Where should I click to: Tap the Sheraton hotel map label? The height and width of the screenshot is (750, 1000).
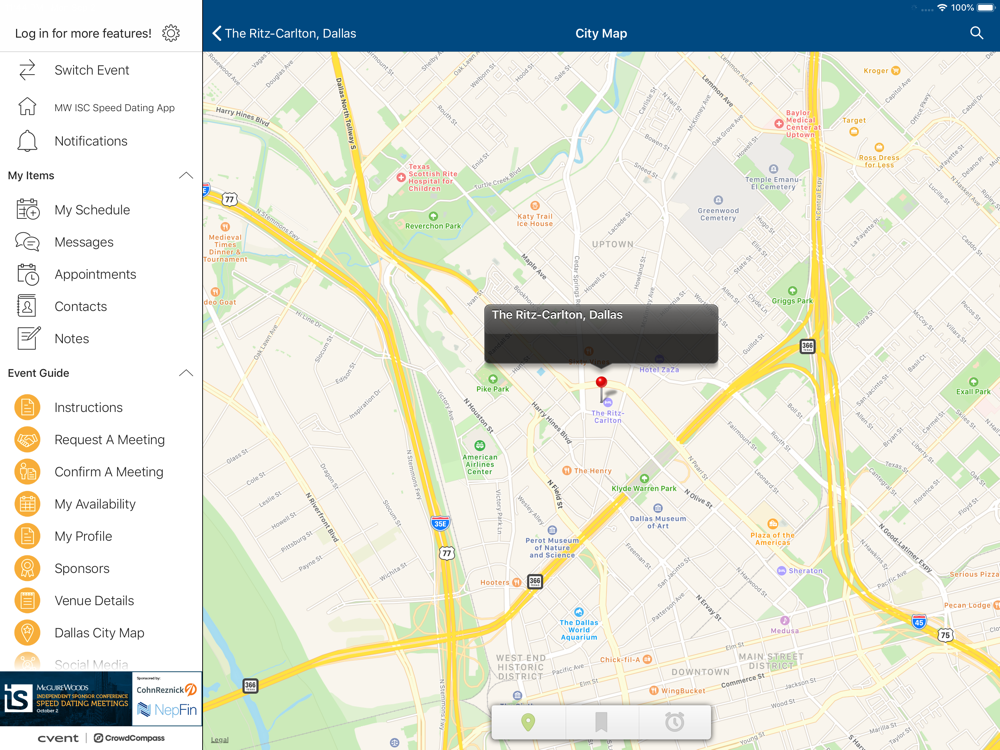[x=805, y=571]
